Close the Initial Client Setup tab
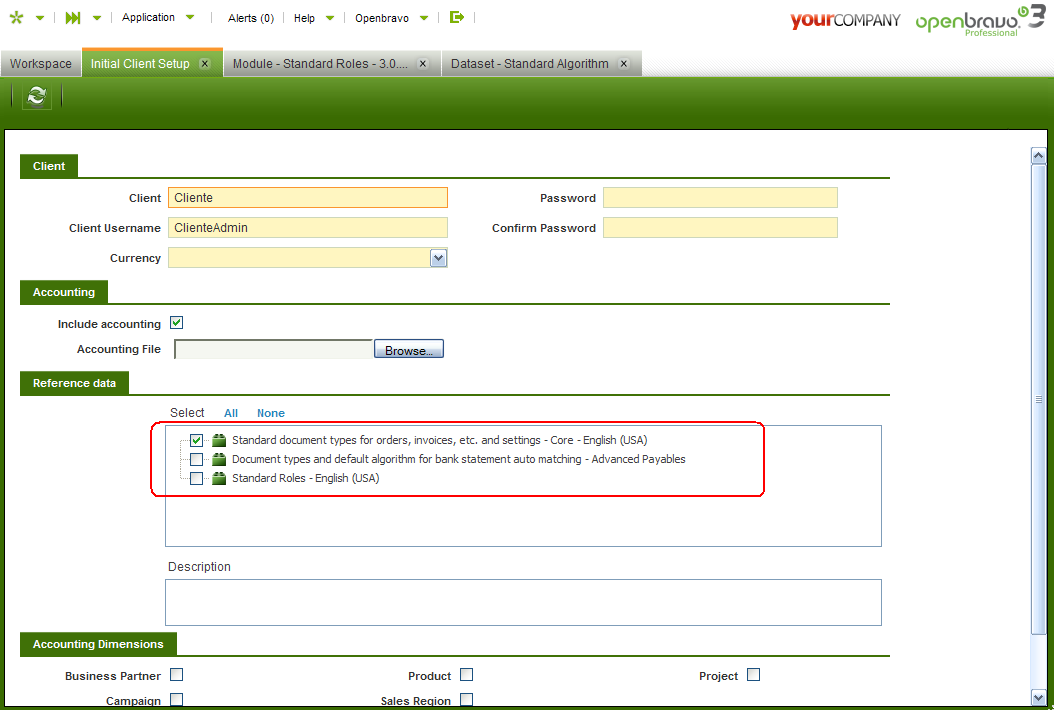Screen dimensions: 1054x710 click(205, 63)
